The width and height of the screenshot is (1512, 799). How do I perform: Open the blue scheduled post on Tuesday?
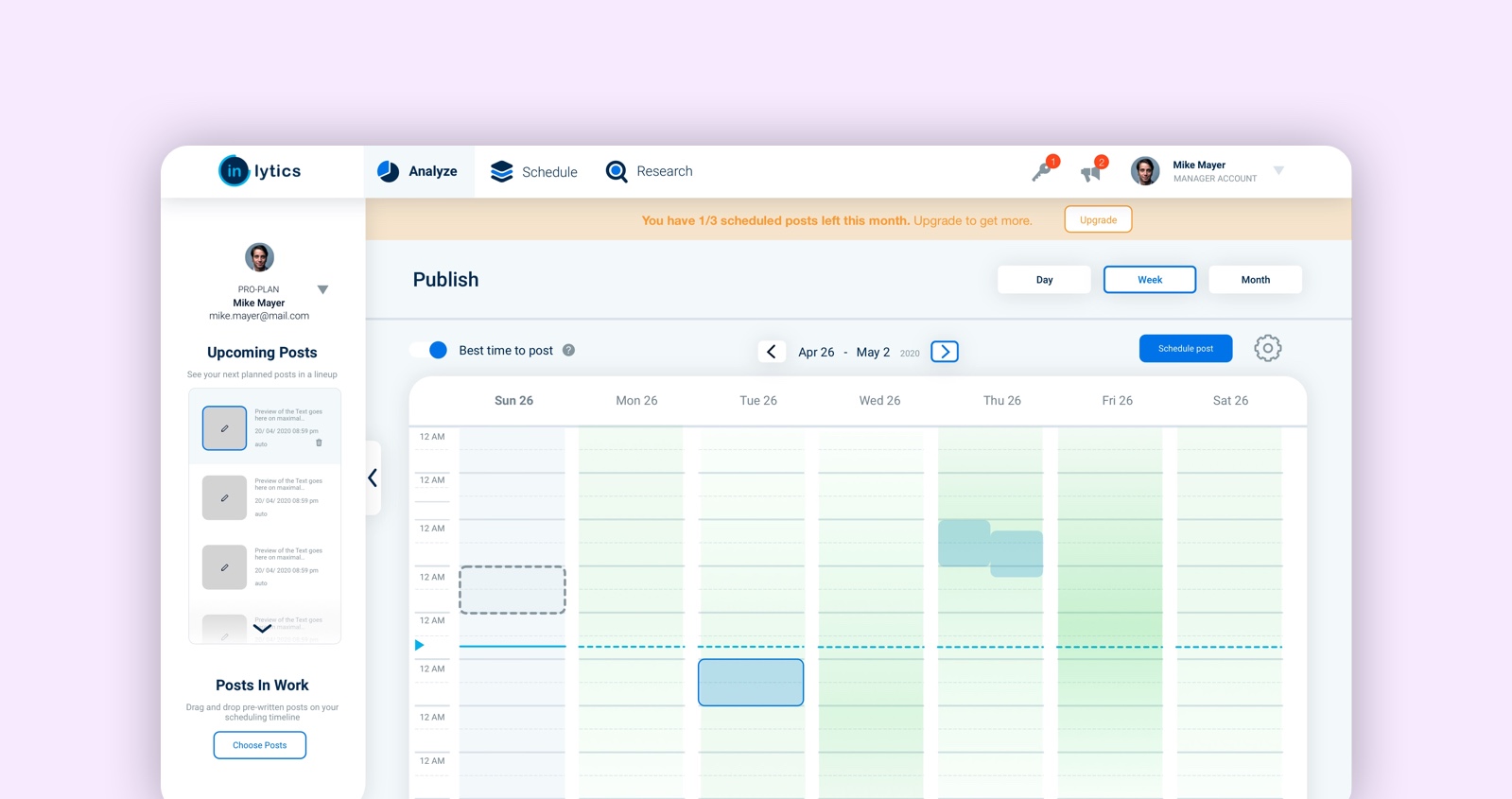[751, 683]
